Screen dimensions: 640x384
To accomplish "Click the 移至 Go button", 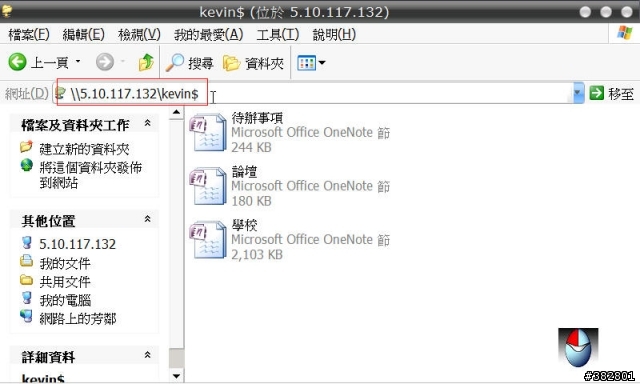I will pyautogui.click(x=611, y=93).
